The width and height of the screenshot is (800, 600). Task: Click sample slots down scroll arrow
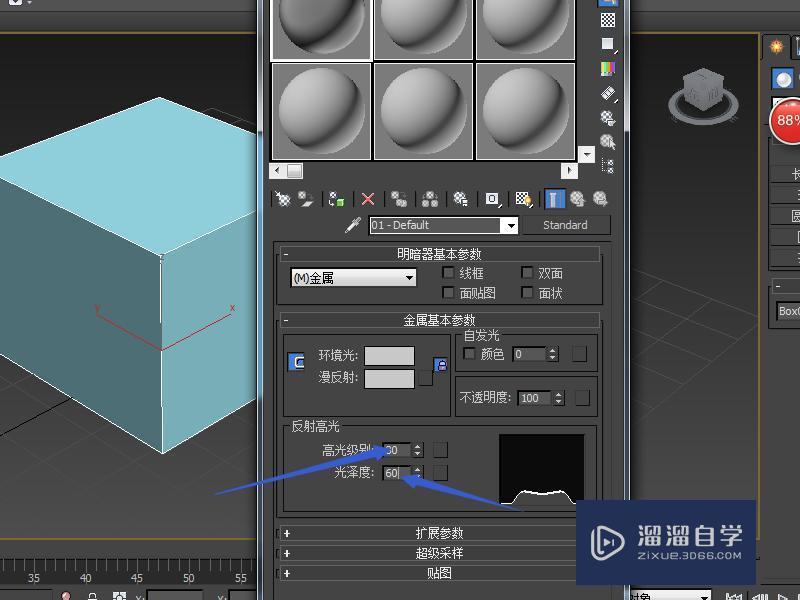coord(587,154)
